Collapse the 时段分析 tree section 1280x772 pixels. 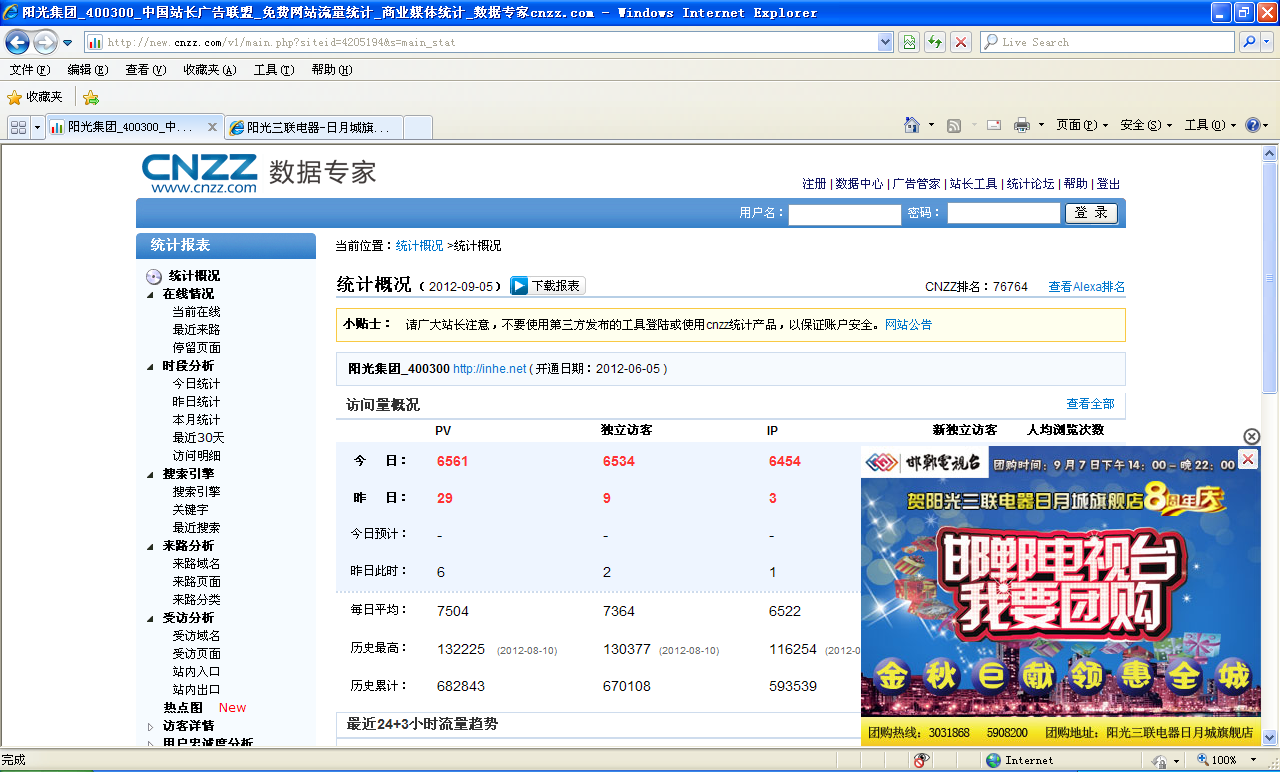tap(151, 366)
